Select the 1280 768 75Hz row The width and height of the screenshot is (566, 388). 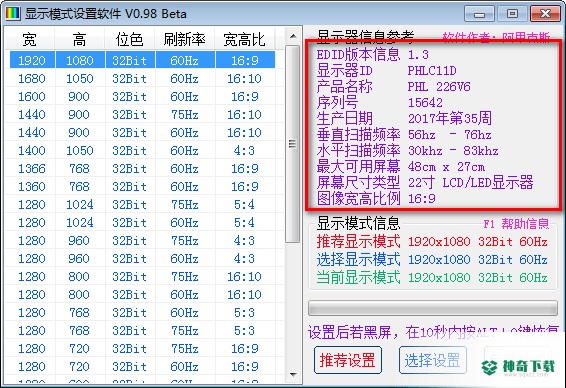tap(143, 331)
